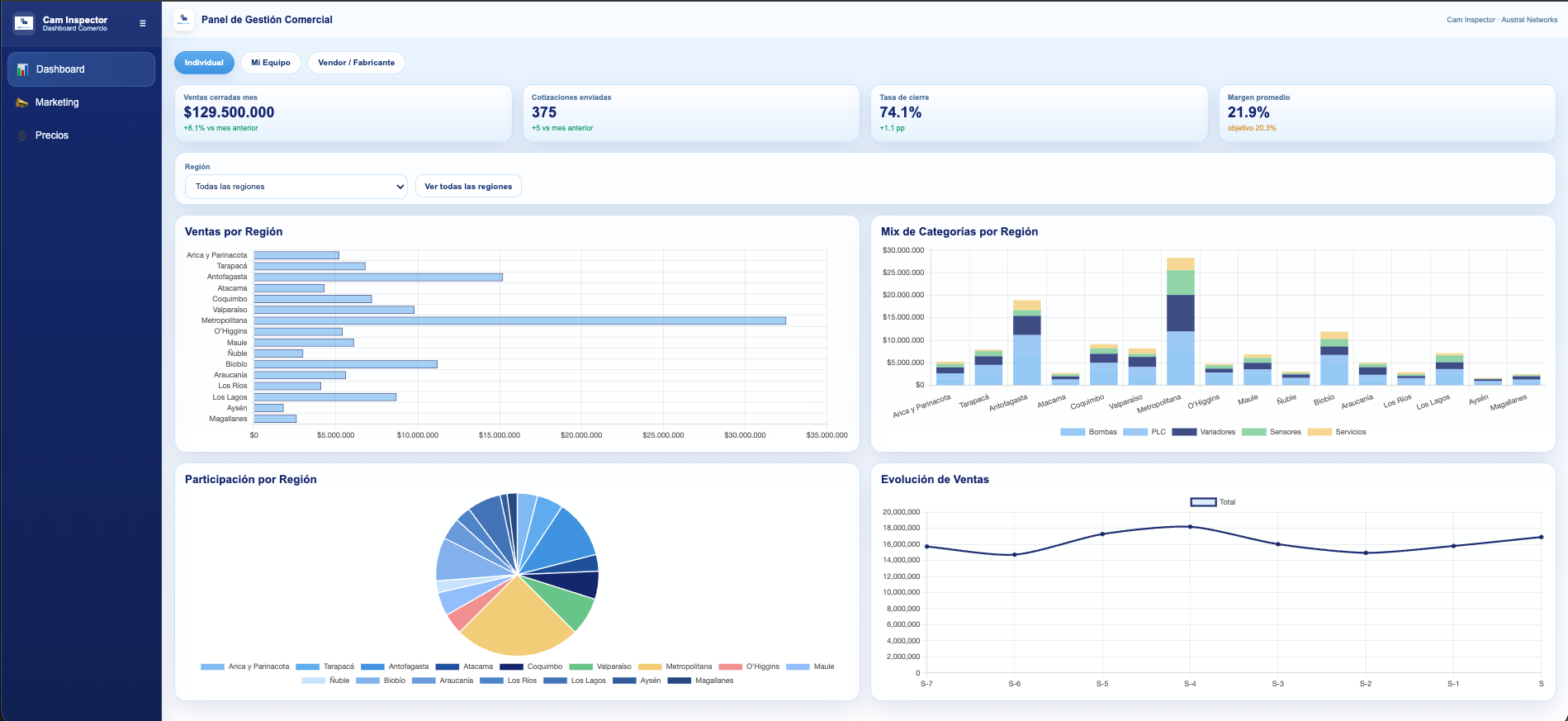The width and height of the screenshot is (1568, 721).
Task: Open the Dashboard sidebar item
Action: 81,69
